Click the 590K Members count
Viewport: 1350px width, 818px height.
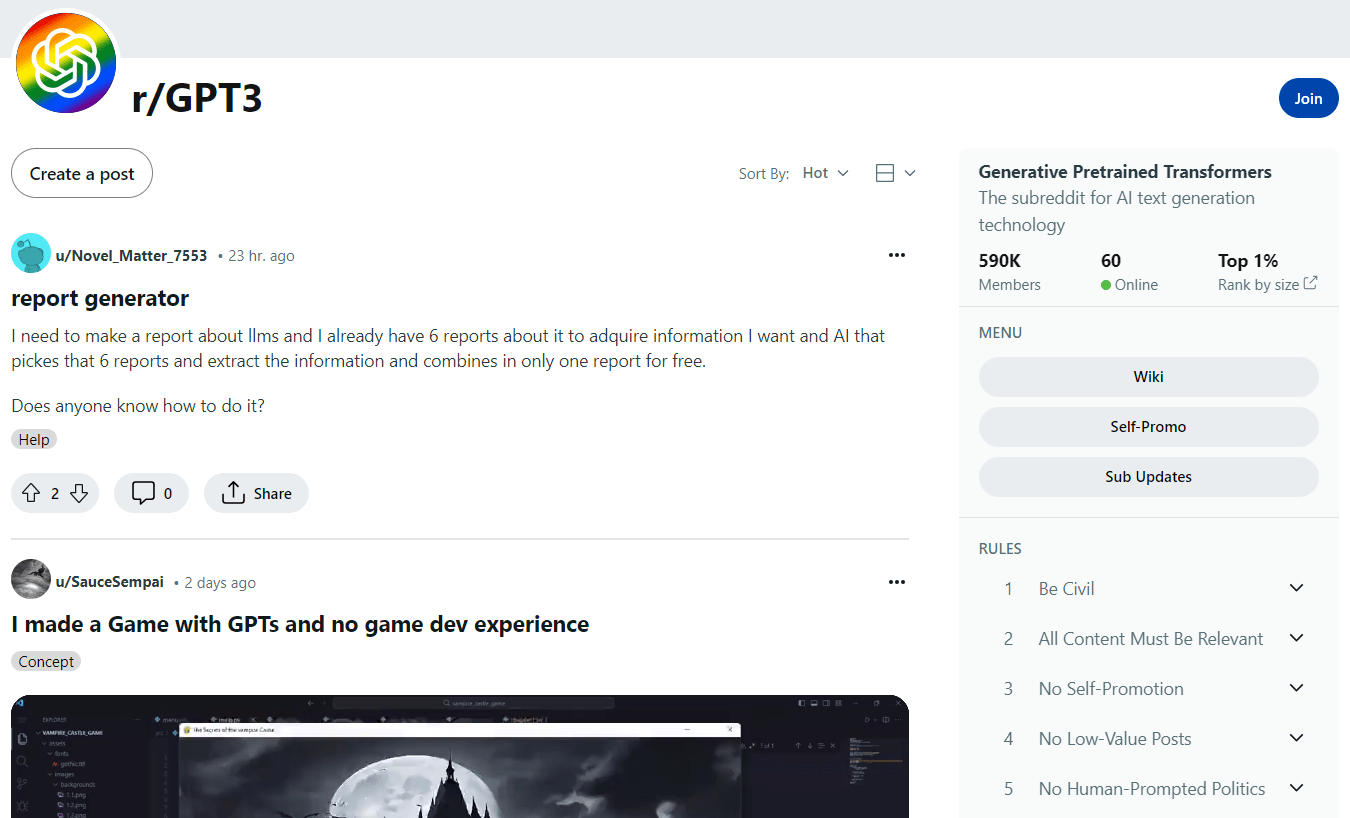[x=1009, y=272]
